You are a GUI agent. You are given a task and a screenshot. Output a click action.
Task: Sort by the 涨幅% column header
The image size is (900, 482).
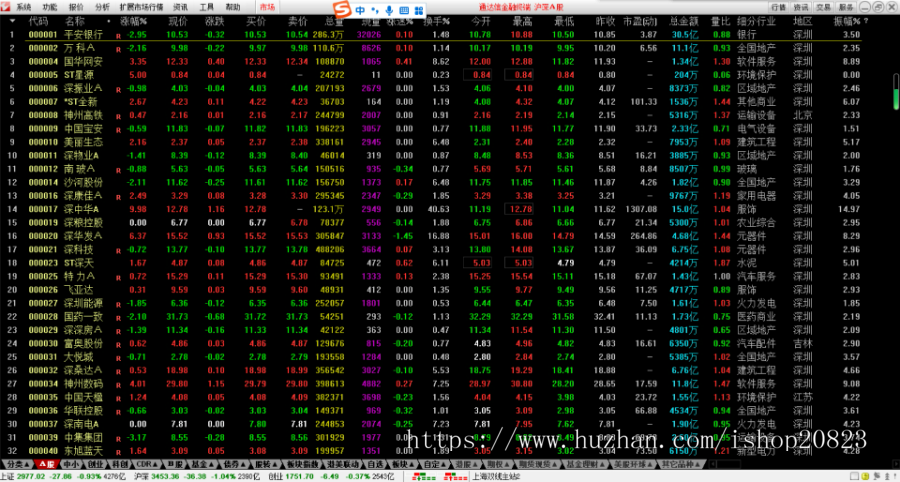tap(134, 21)
